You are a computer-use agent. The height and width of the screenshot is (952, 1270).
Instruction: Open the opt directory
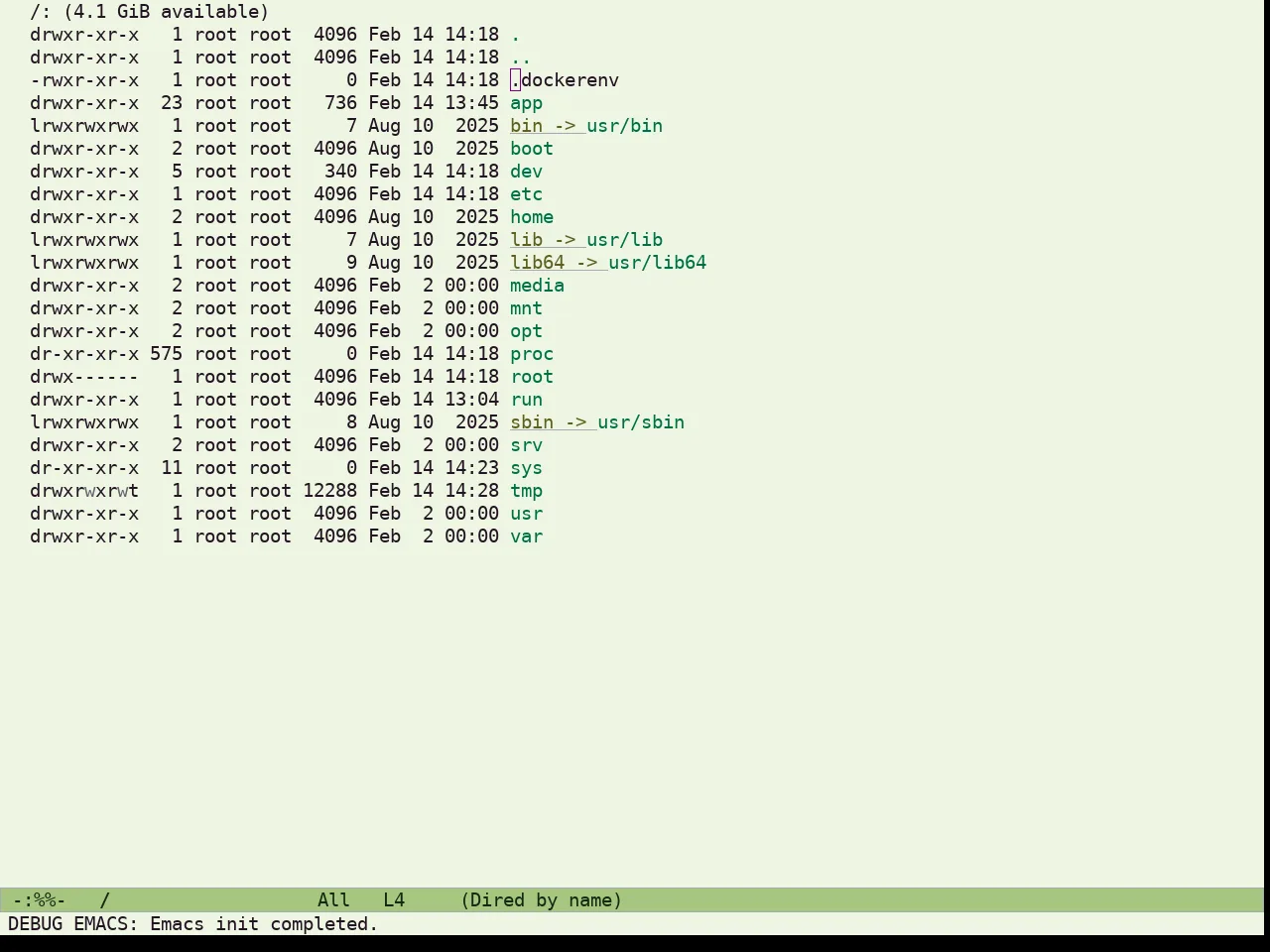pyautogui.click(x=526, y=331)
